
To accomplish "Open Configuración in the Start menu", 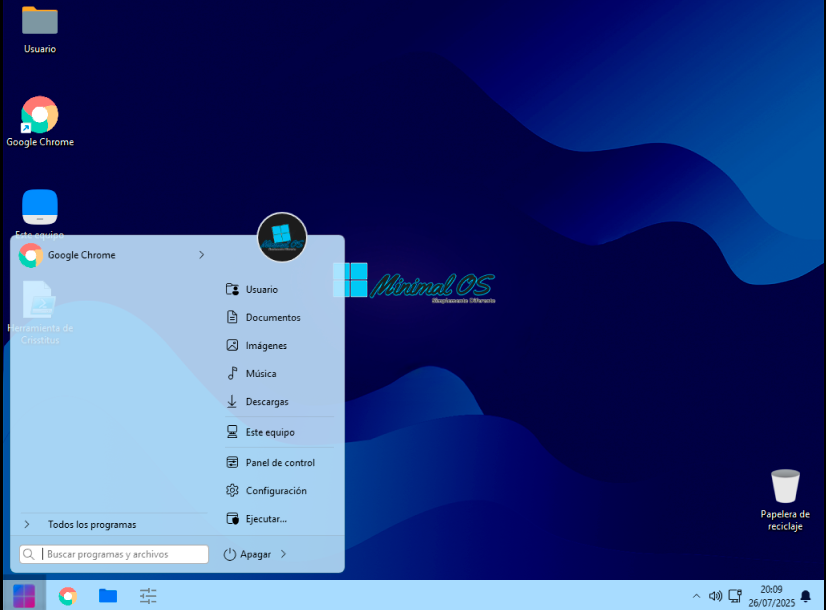I will pos(280,490).
